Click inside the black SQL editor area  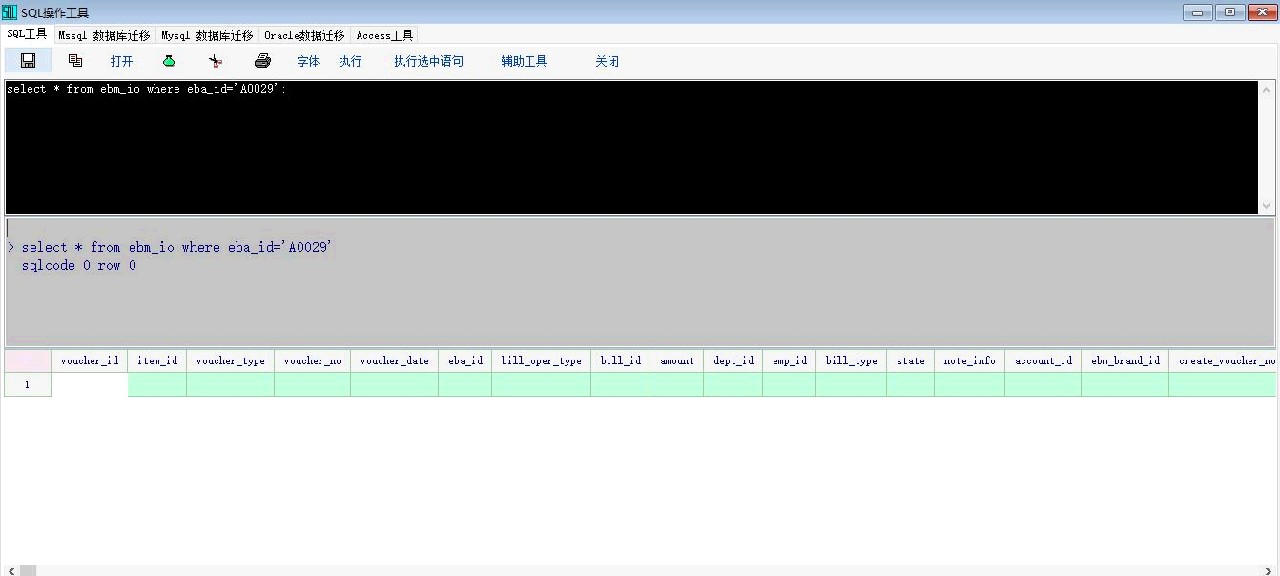click(x=630, y=150)
